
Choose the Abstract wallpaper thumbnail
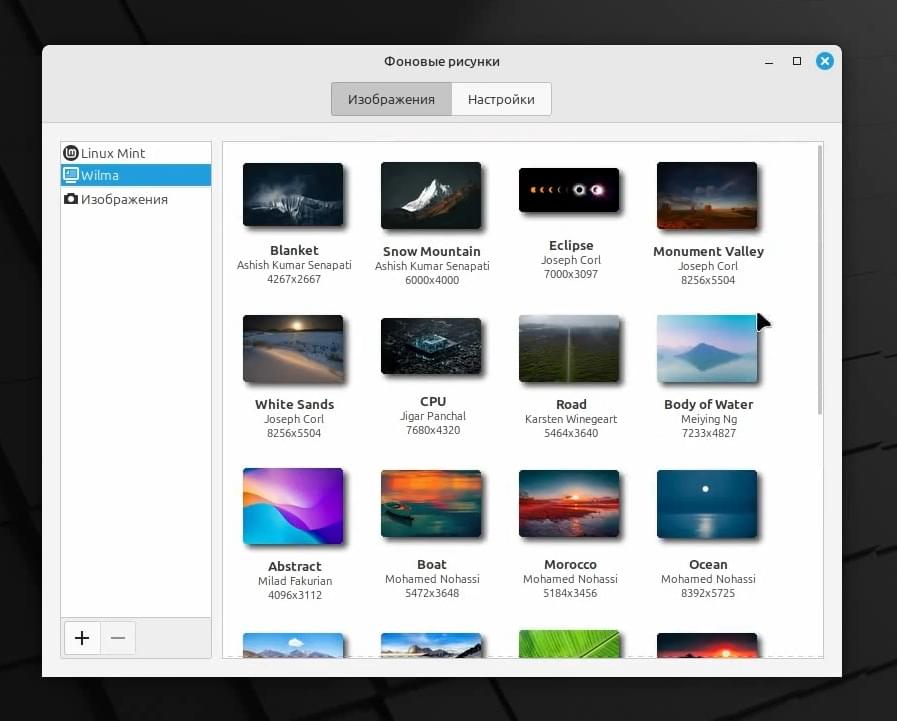pyautogui.click(x=293, y=506)
